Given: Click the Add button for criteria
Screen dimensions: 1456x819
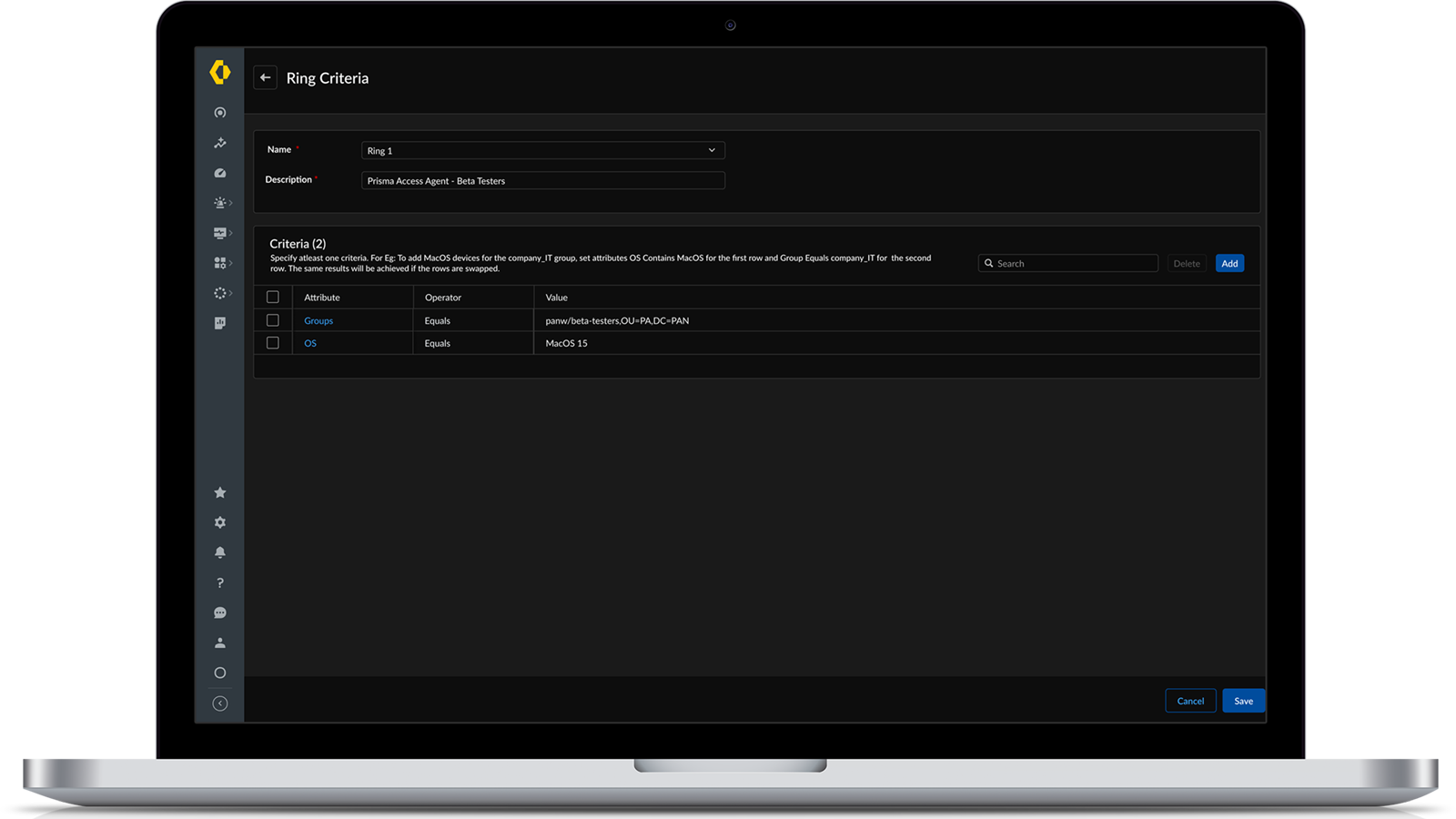Looking at the screenshot, I should [1229, 263].
